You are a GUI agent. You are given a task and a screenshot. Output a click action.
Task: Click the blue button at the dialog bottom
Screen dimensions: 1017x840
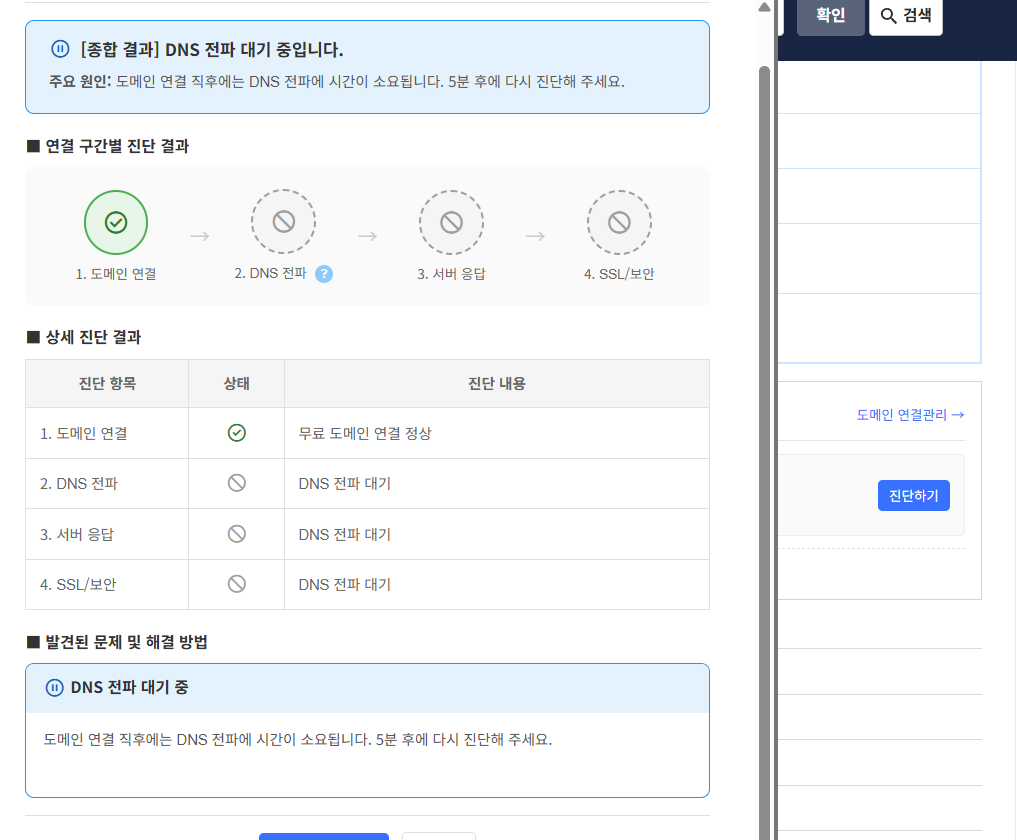[x=324, y=836]
